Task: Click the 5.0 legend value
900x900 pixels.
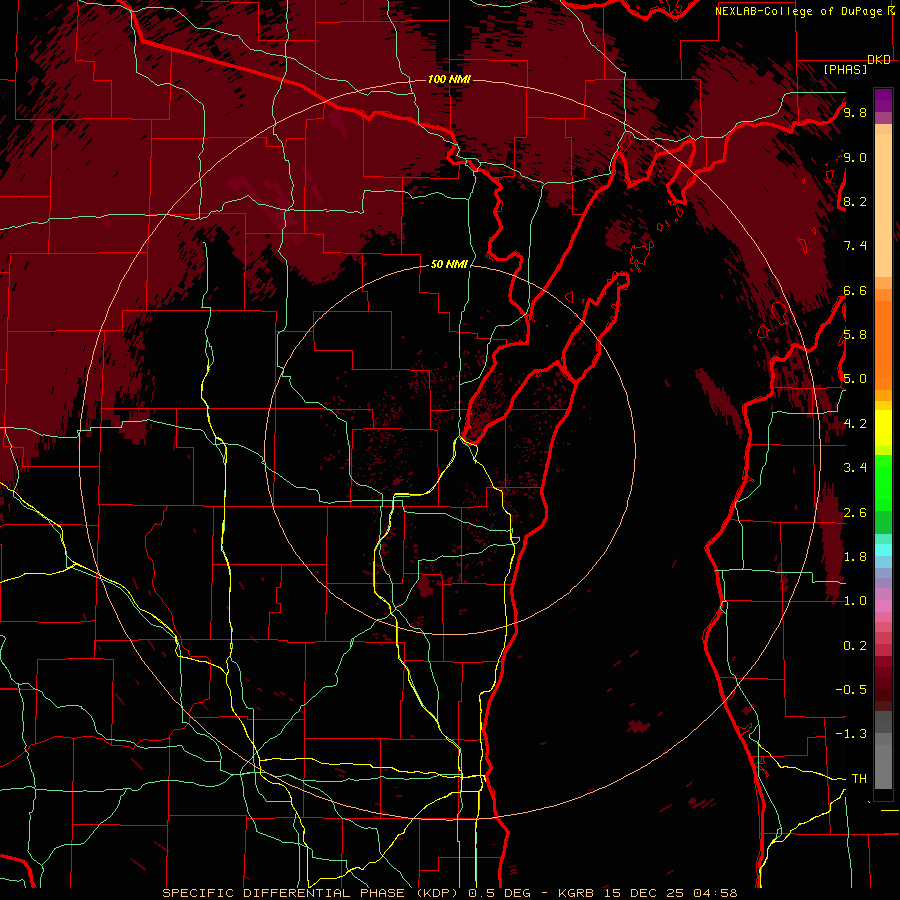Action: tap(855, 379)
